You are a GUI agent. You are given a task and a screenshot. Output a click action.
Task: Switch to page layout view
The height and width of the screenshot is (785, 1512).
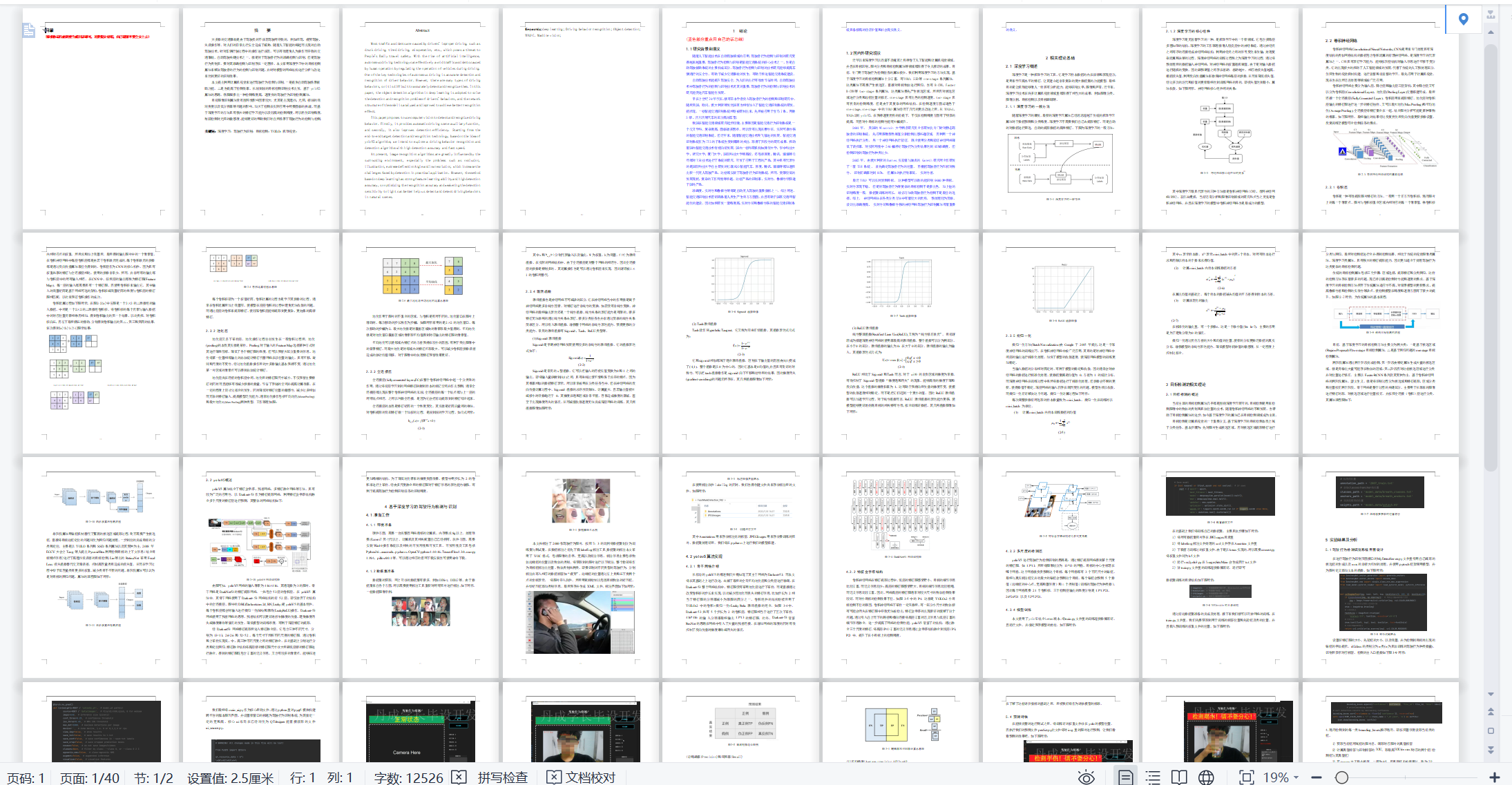click(1125, 777)
